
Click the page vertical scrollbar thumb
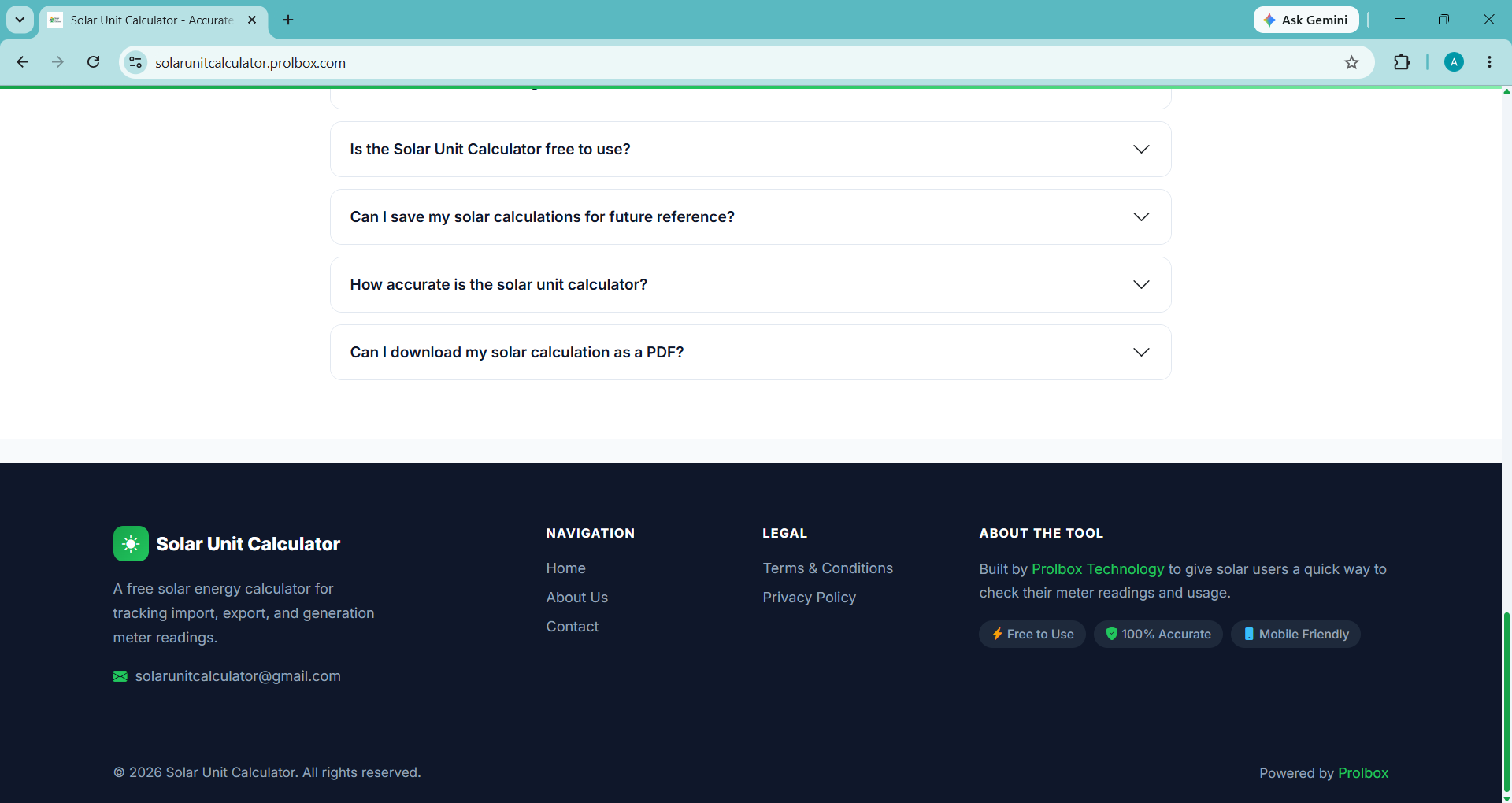(x=1506, y=702)
